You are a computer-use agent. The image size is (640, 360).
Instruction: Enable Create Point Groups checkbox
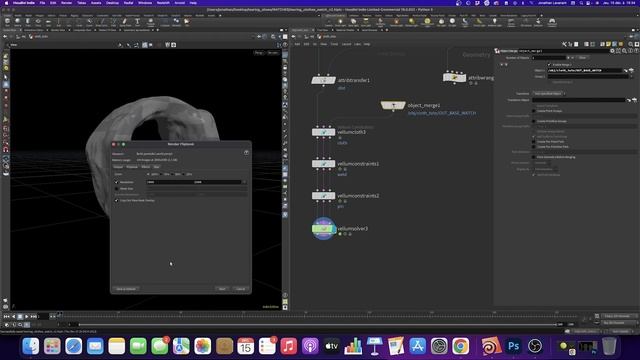534,111
